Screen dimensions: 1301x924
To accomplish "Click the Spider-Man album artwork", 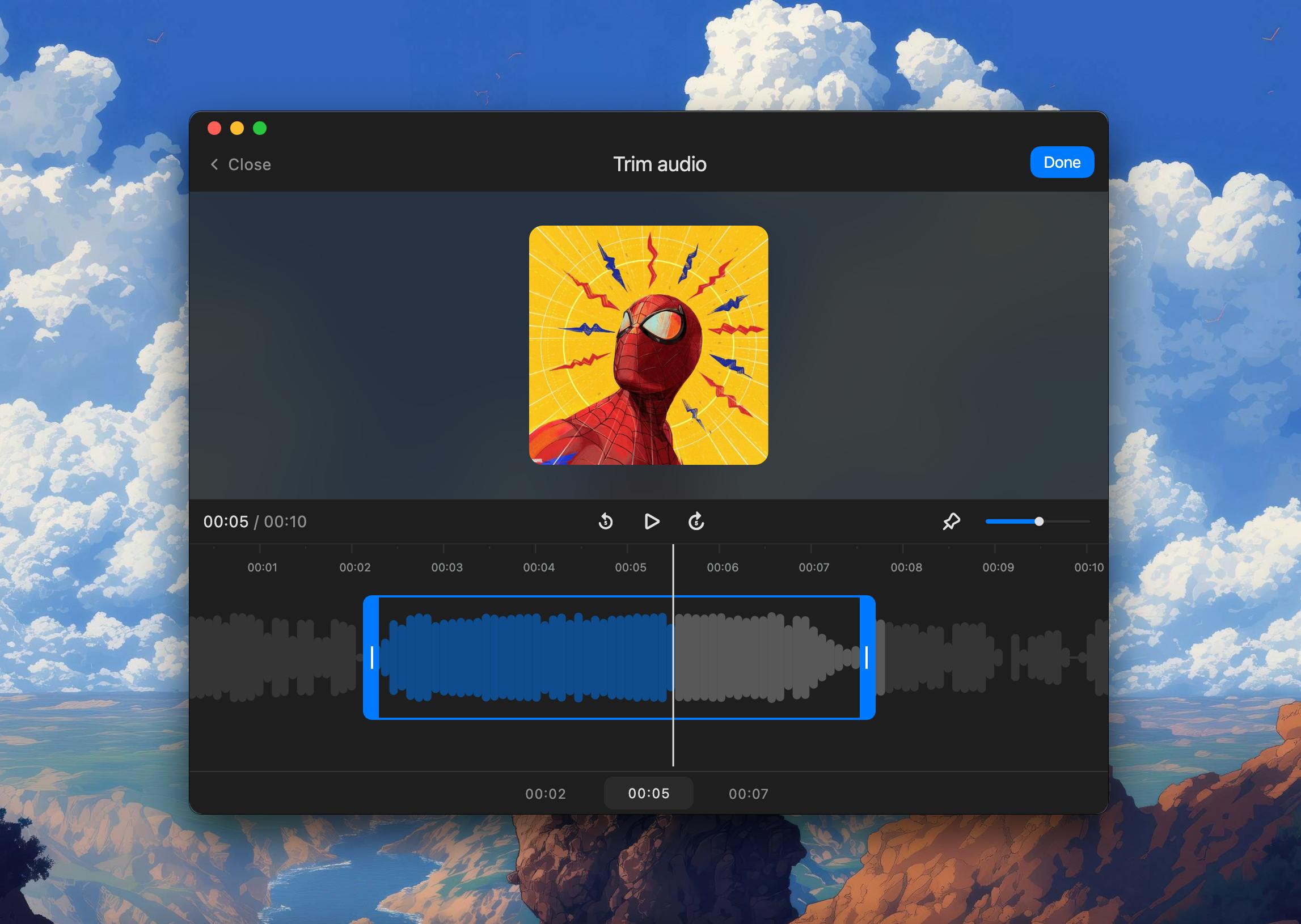I will click(648, 345).
